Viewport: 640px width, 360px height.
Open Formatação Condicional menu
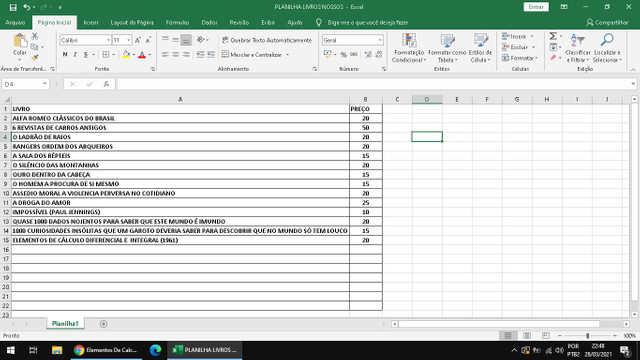click(x=409, y=48)
